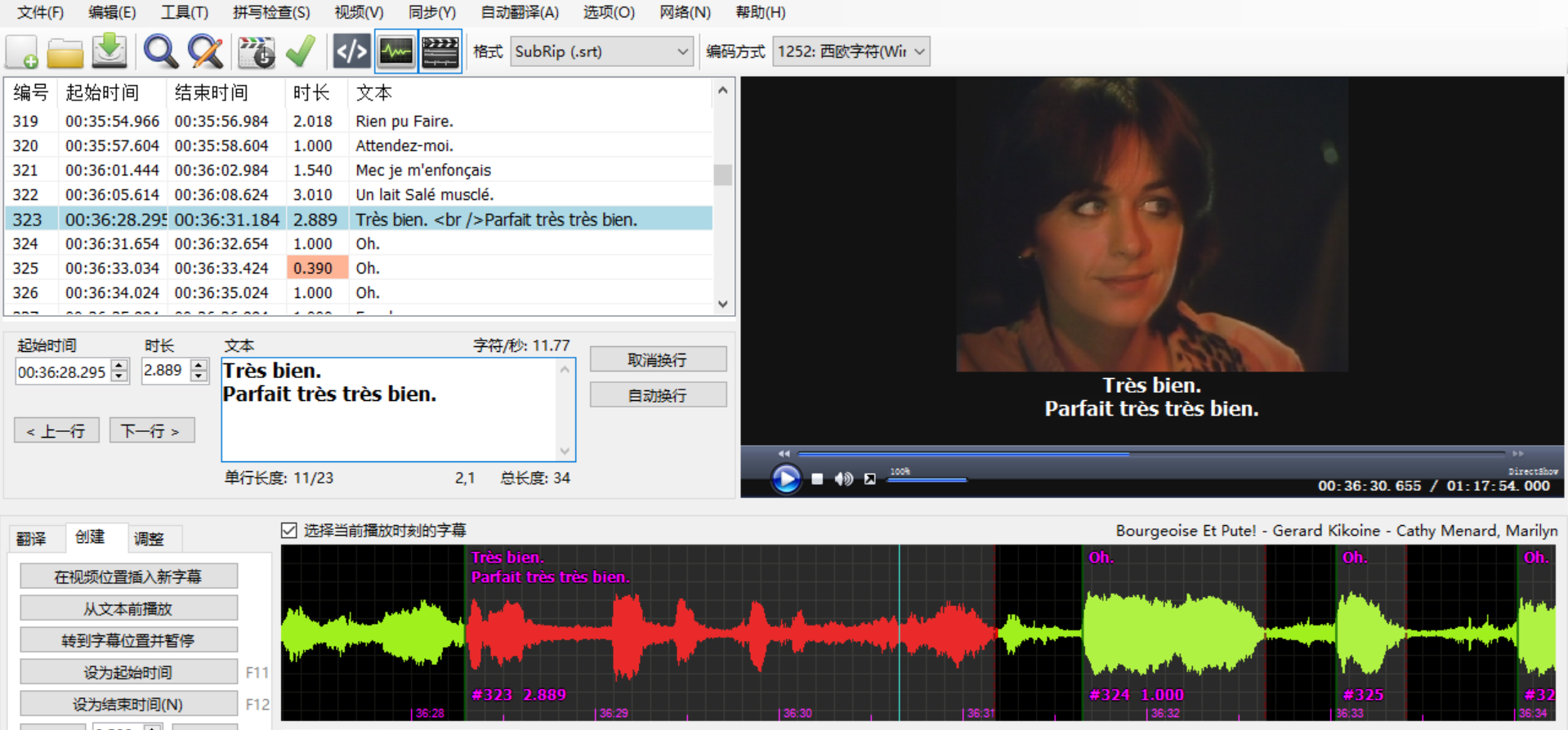Viewport: 1568px width, 730px height.
Task: Stop video playback
Action: 817,479
